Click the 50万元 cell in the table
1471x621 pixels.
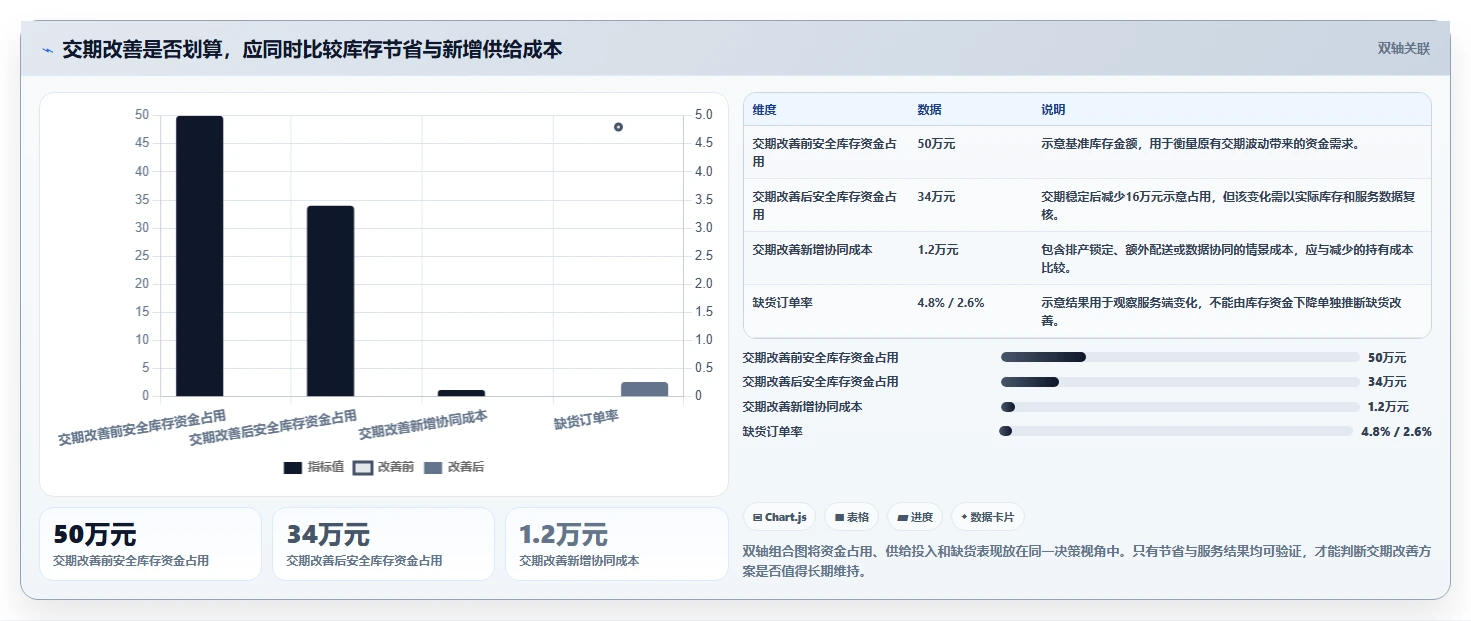[936, 144]
